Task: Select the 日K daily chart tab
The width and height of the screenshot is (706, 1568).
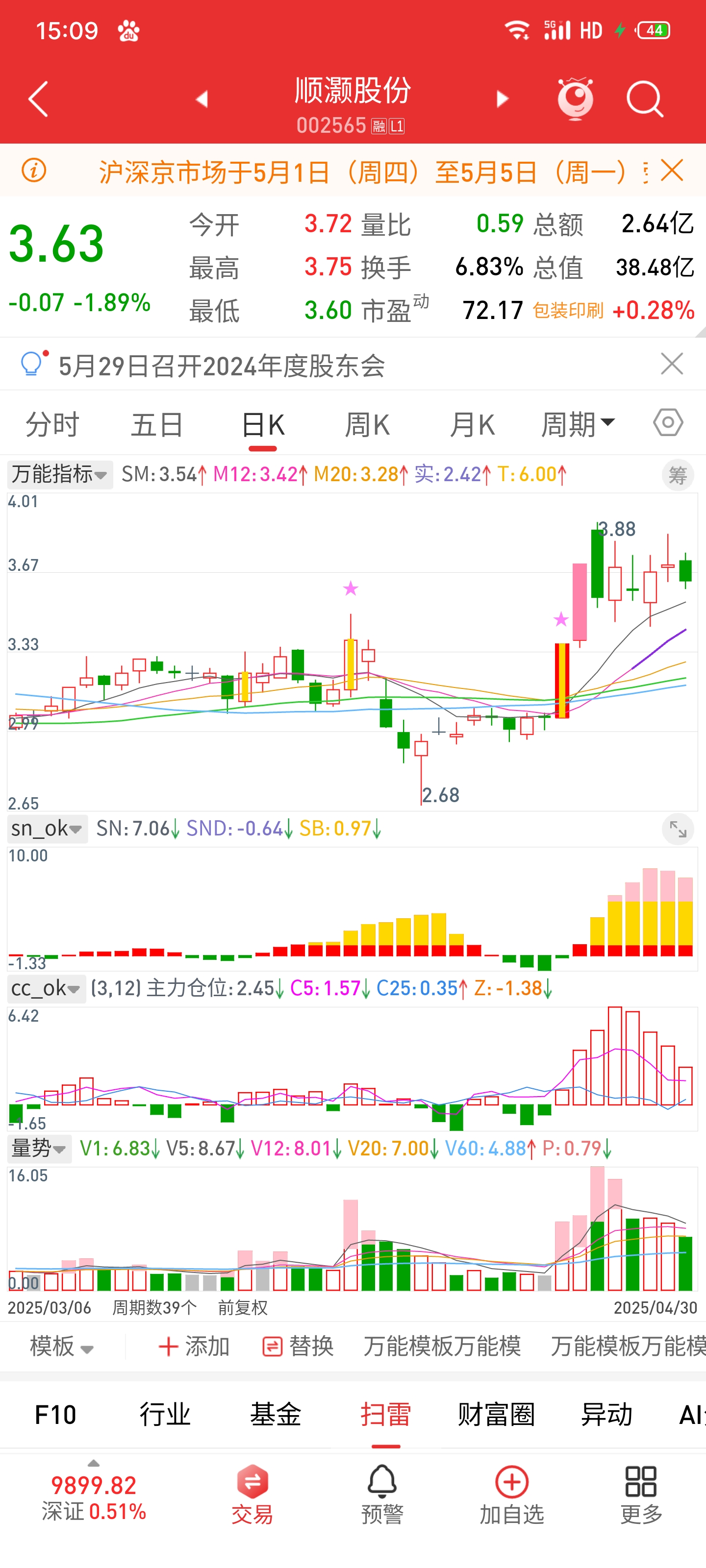Action: click(262, 424)
